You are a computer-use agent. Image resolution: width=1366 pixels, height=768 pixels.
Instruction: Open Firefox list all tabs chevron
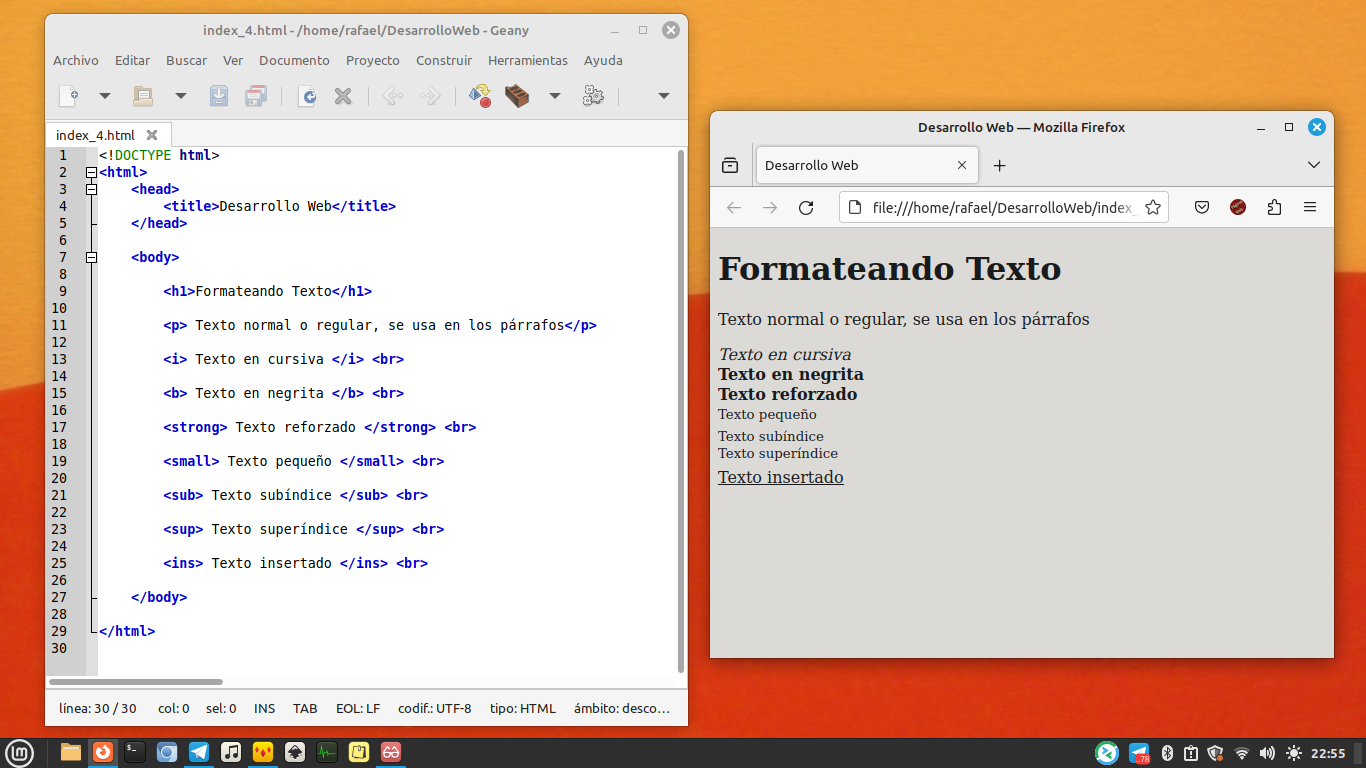pos(1314,165)
